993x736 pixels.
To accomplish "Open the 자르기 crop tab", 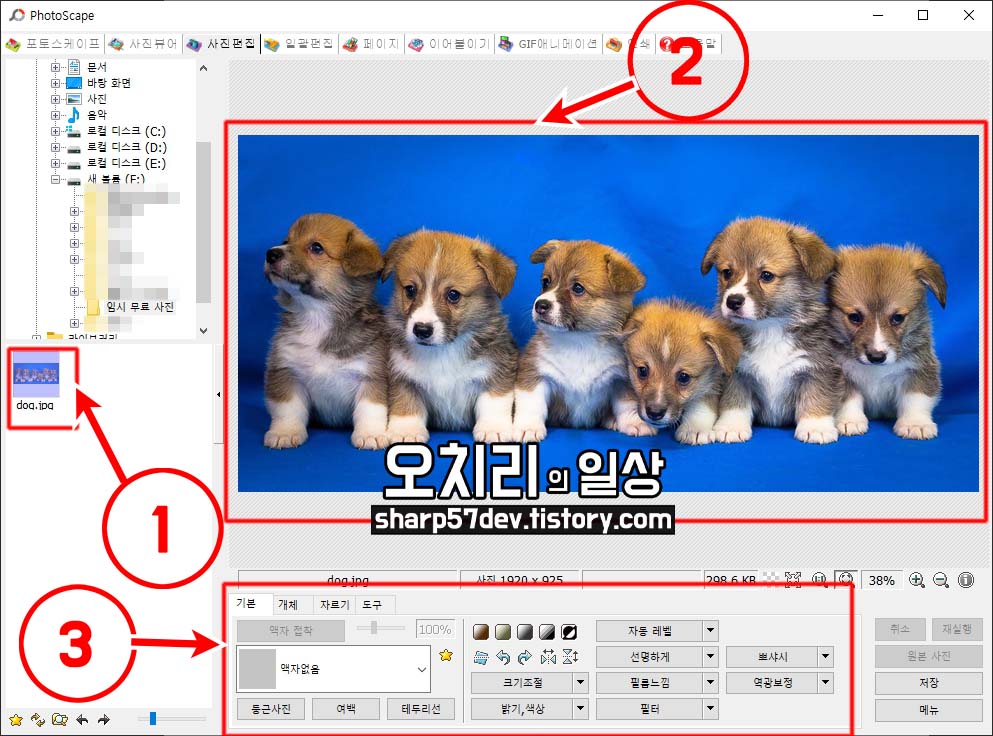I will [335, 604].
